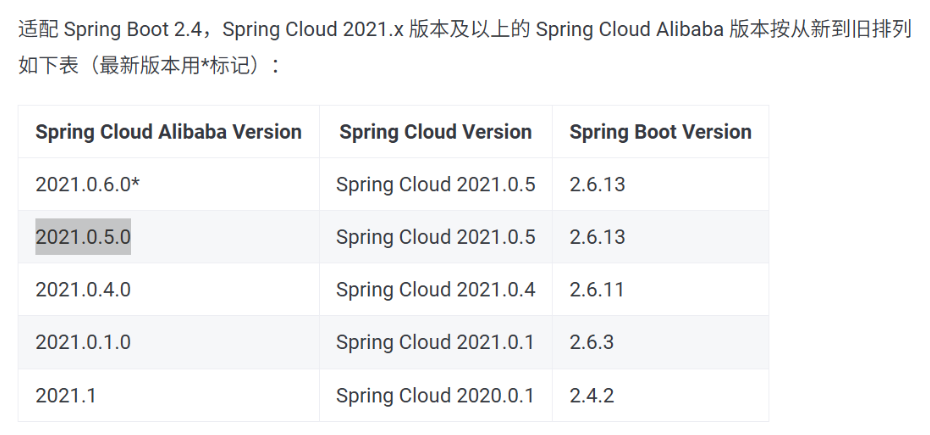The height and width of the screenshot is (435, 930).
Task: Click 2.6.13 in the 2021.0.5.0 row
Action: (660, 237)
